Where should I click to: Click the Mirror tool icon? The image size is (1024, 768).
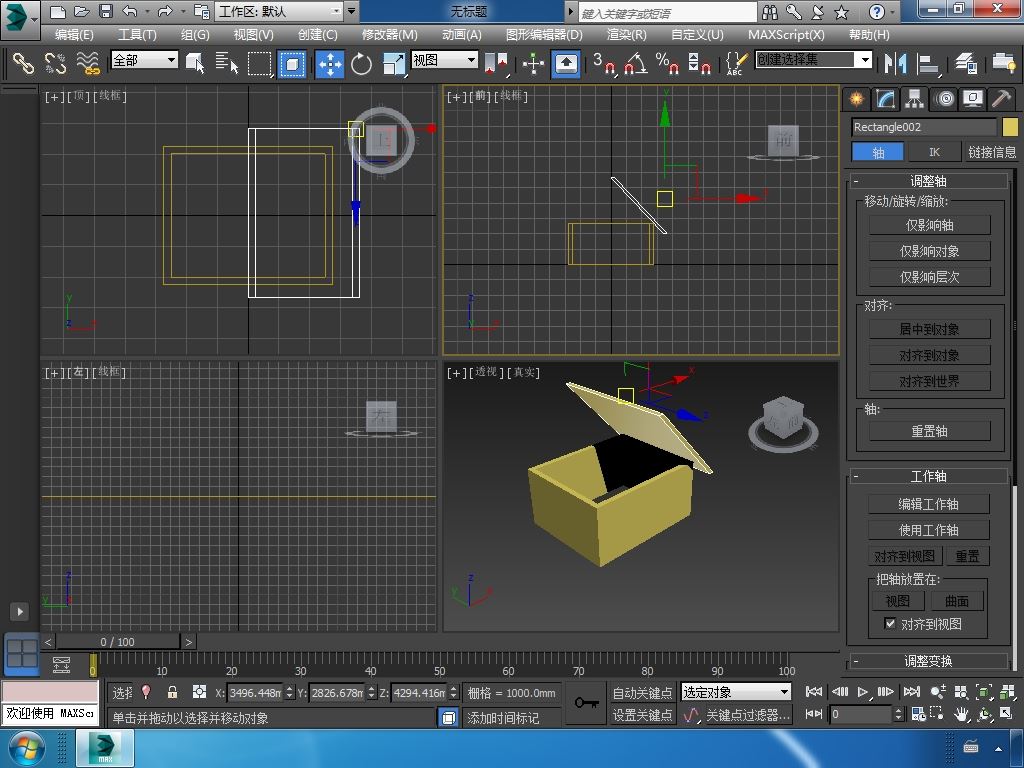895,63
